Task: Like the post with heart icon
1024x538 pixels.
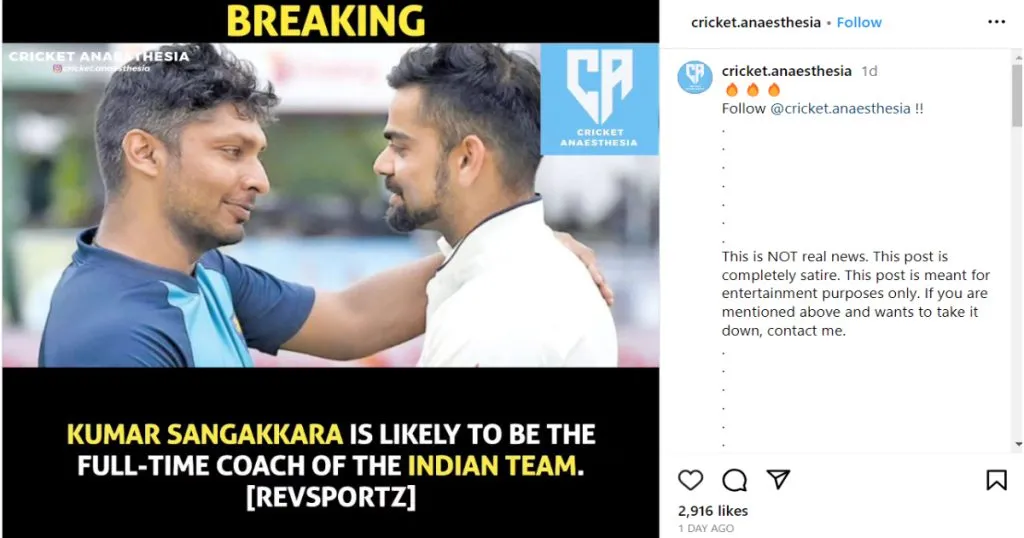Action: (690, 480)
